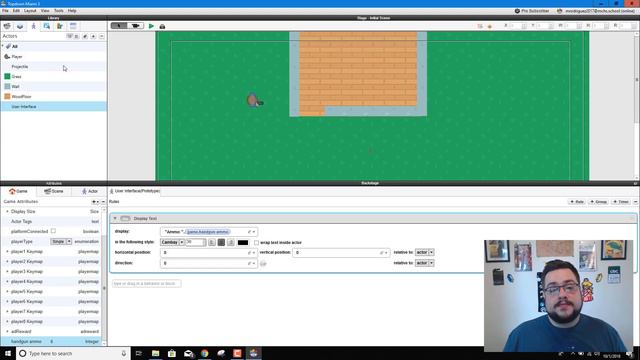
Task: Switch to the Game attributes tab
Action: (18, 191)
